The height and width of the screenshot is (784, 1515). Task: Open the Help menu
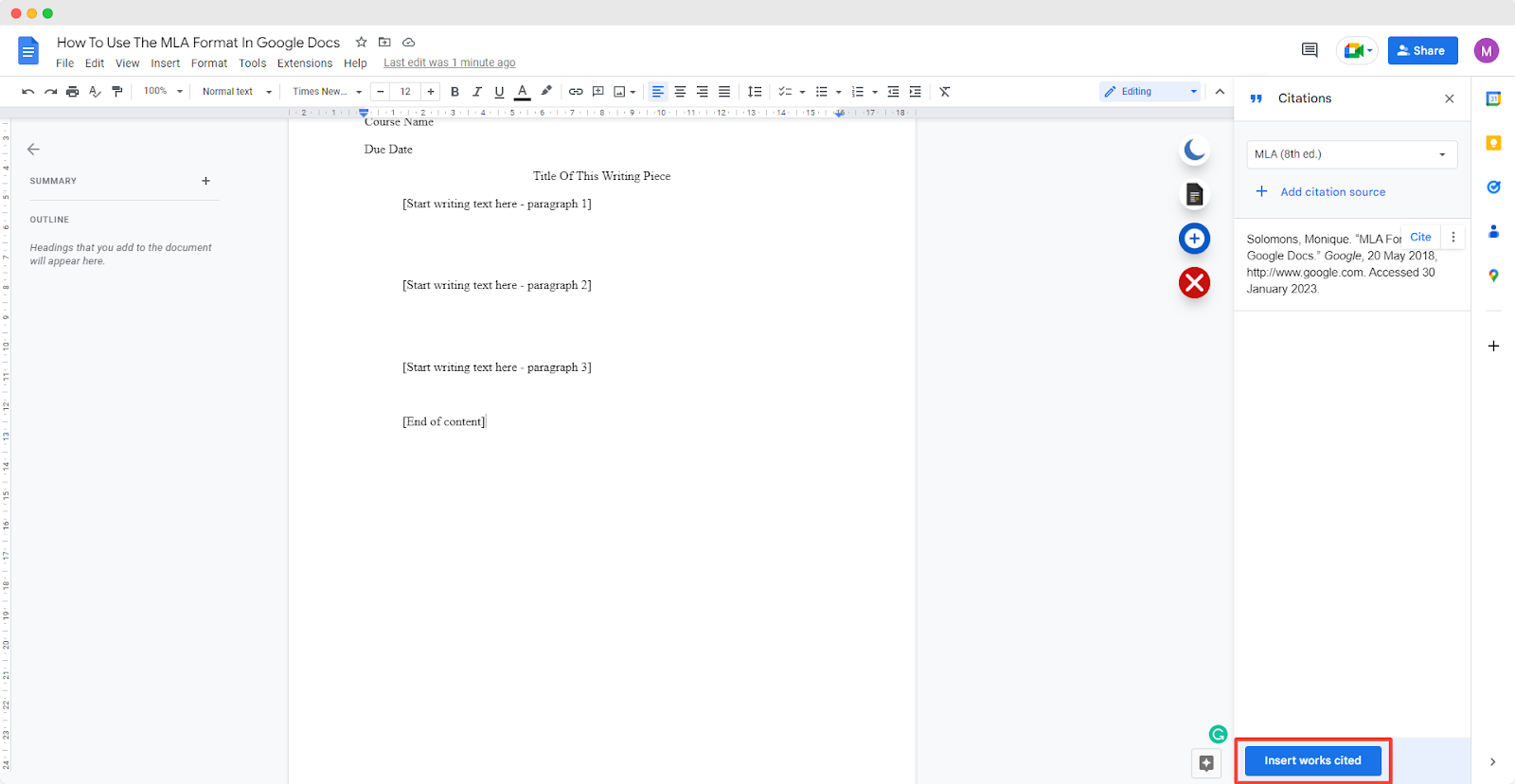(x=355, y=63)
